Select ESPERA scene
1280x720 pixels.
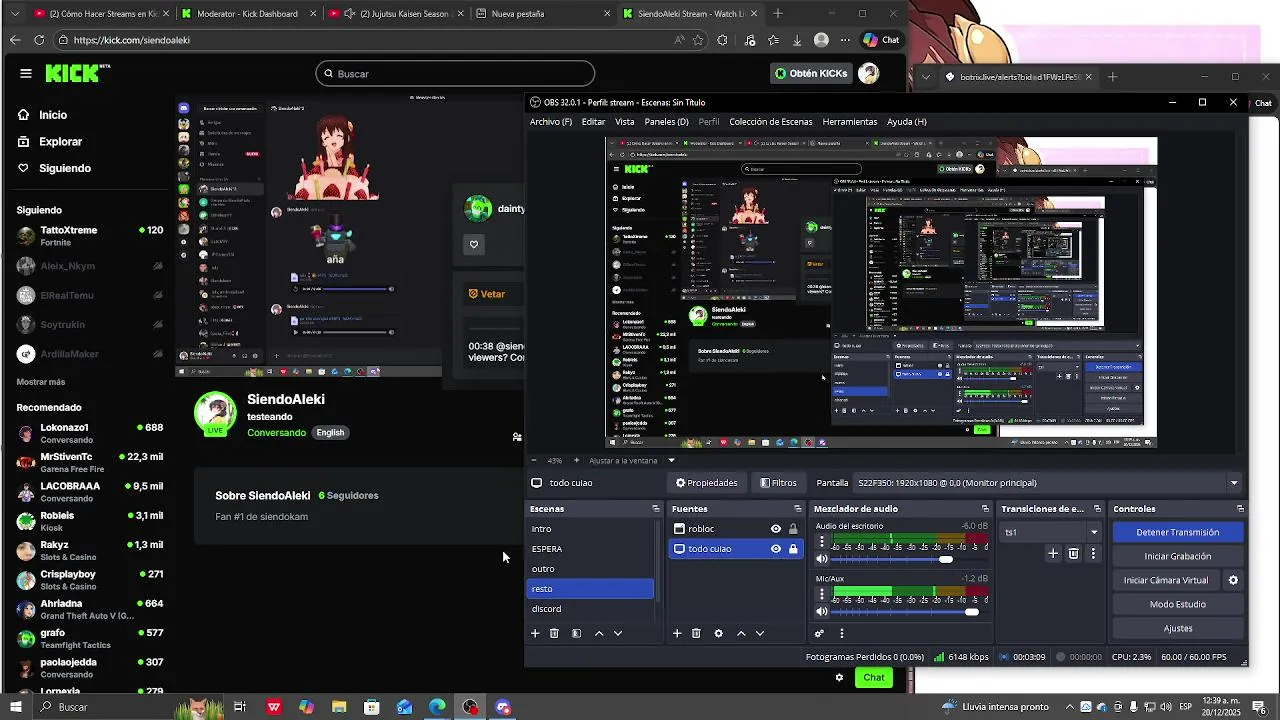pos(590,549)
